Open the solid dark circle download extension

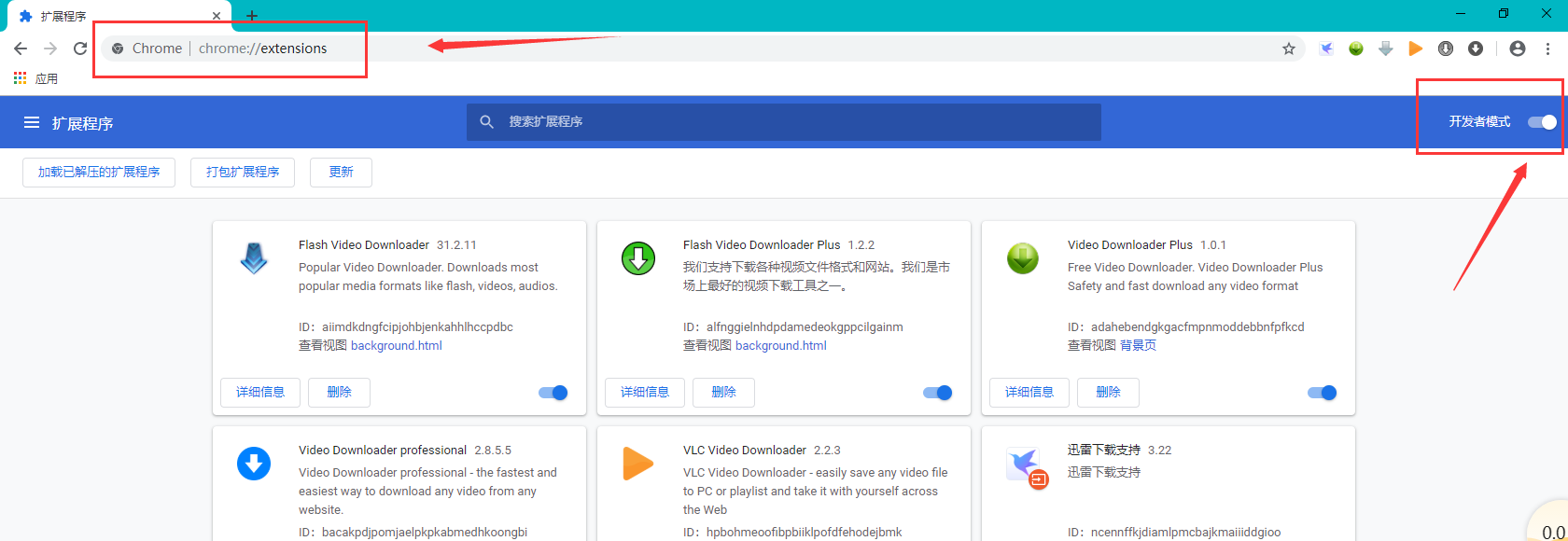pyautogui.click(x=1476, y=49)
